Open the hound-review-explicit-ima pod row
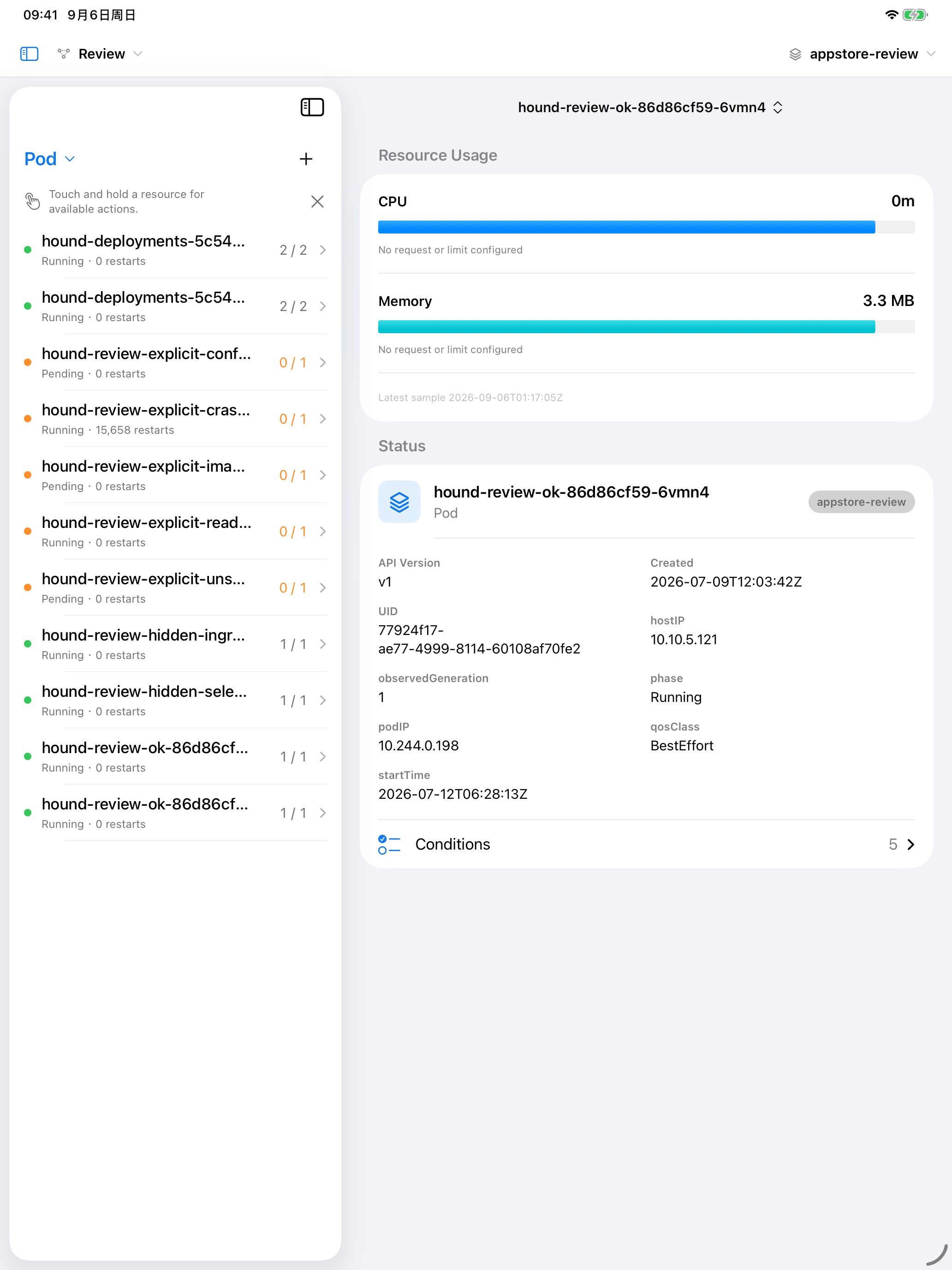This screenshot has height=1270, width=952. click(175, 475)
